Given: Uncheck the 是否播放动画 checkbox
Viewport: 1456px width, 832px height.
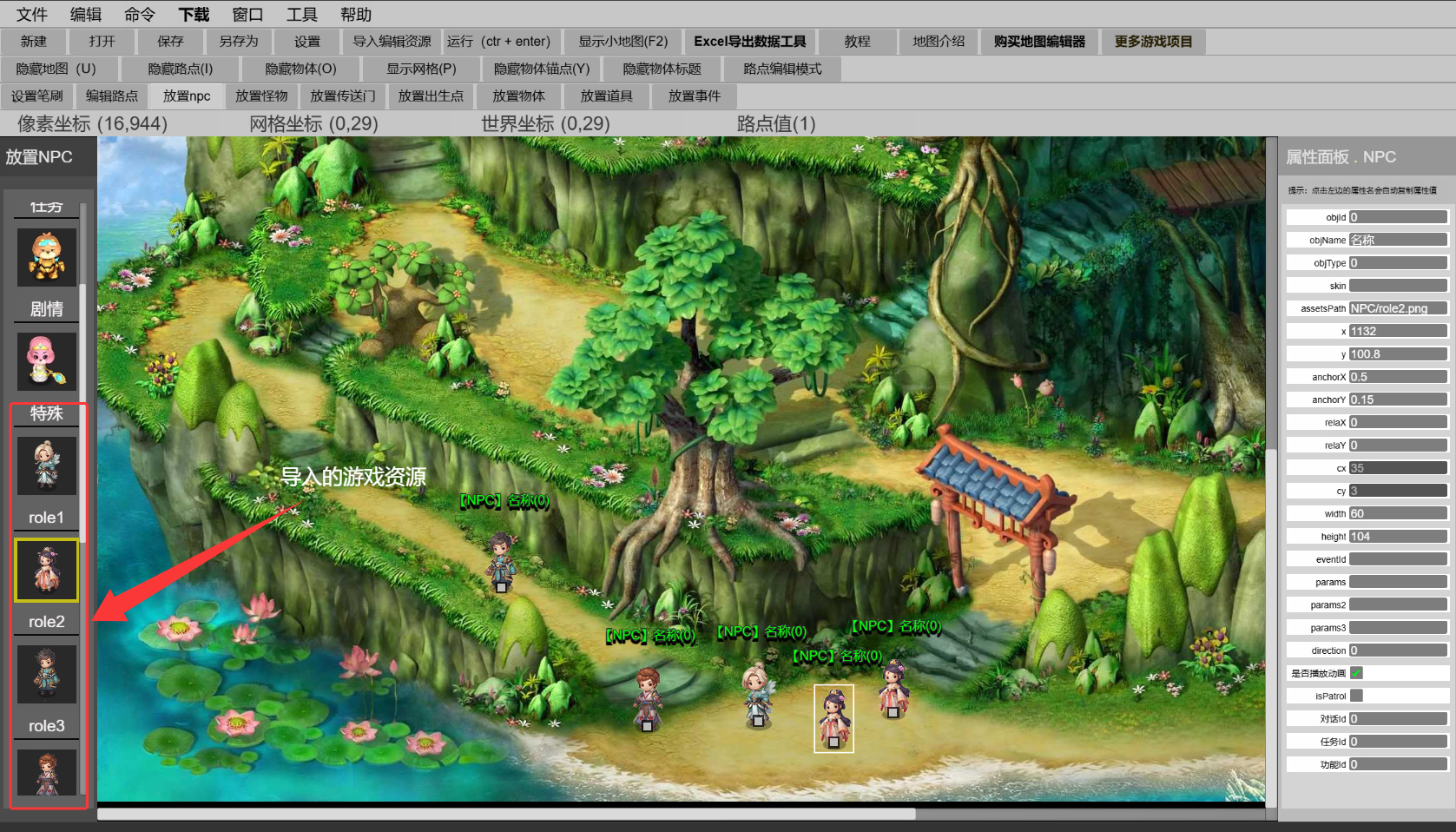Looking at the screenshot, I should click(x=1357, y=673).
